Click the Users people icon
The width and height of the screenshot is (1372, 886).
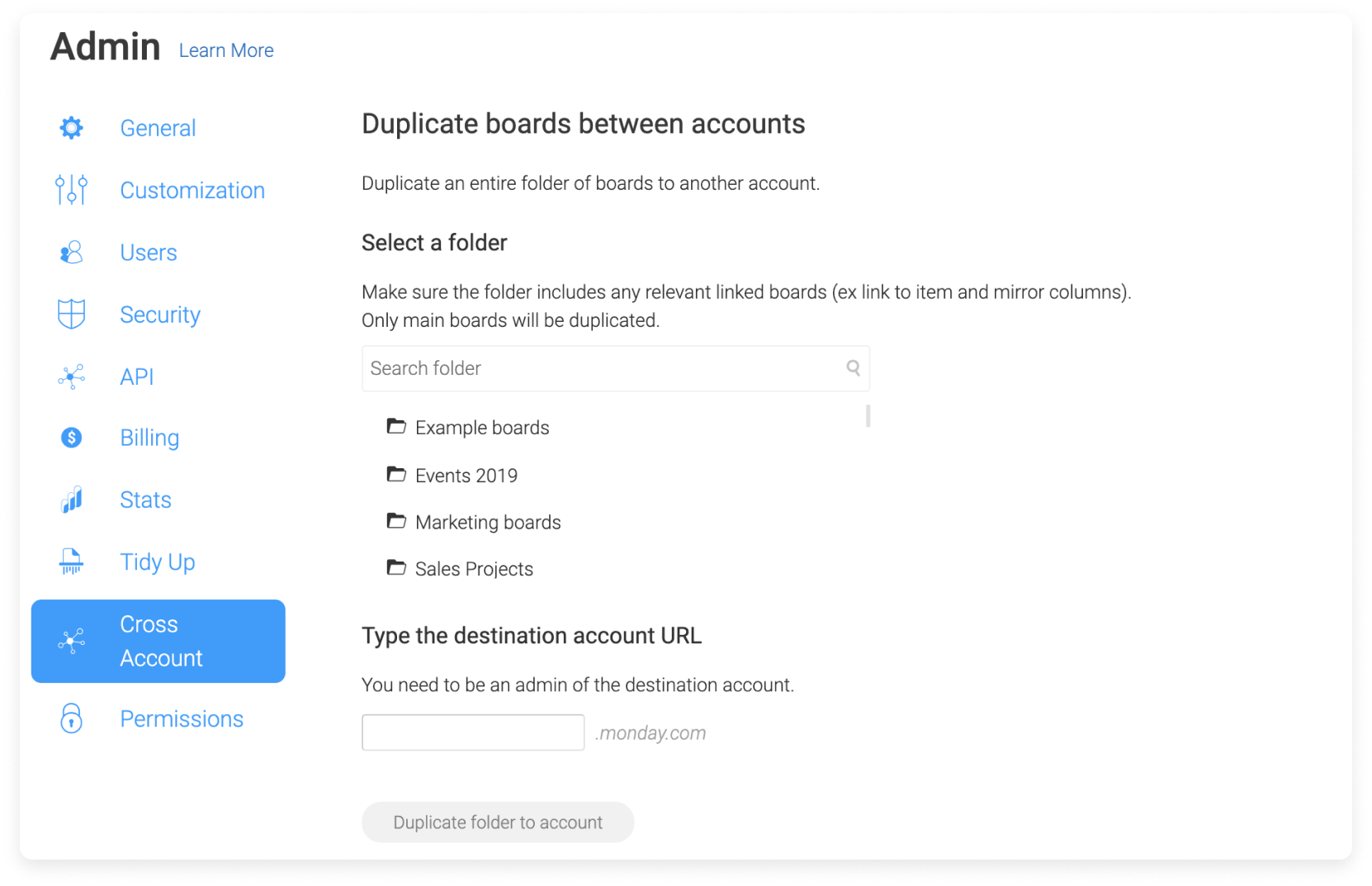click(72, 252)
